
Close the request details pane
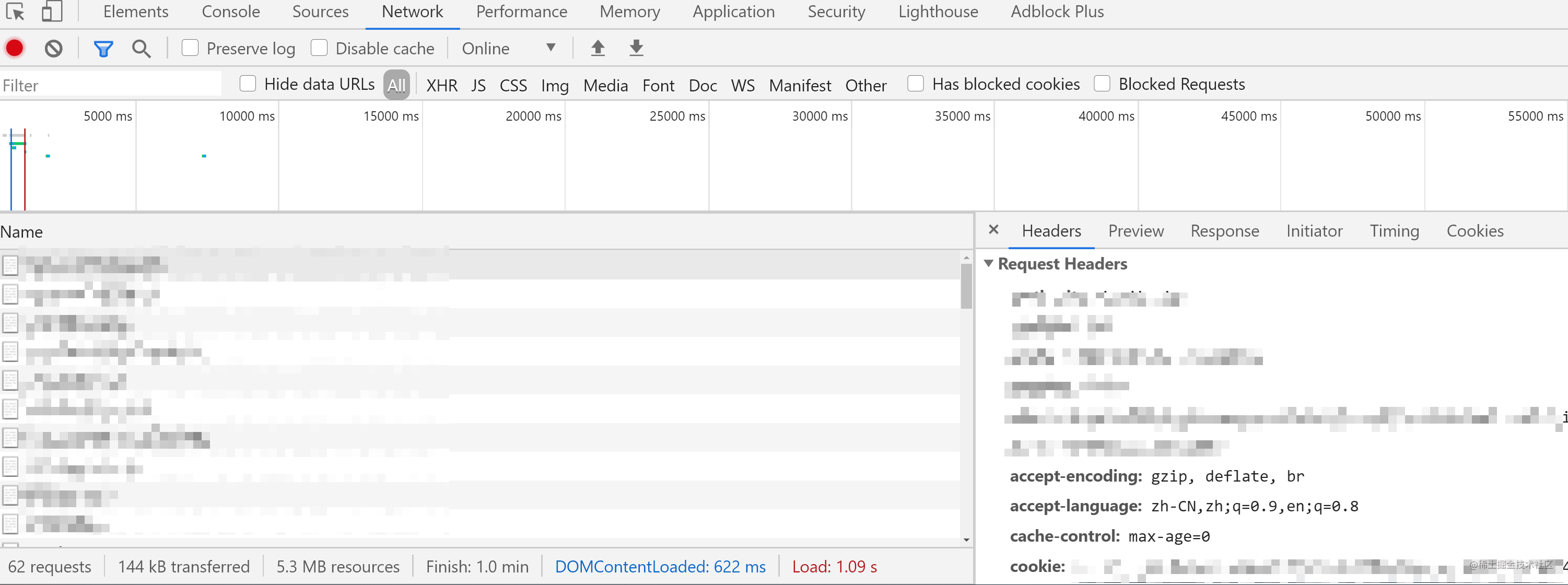click(x=993, y=230)
